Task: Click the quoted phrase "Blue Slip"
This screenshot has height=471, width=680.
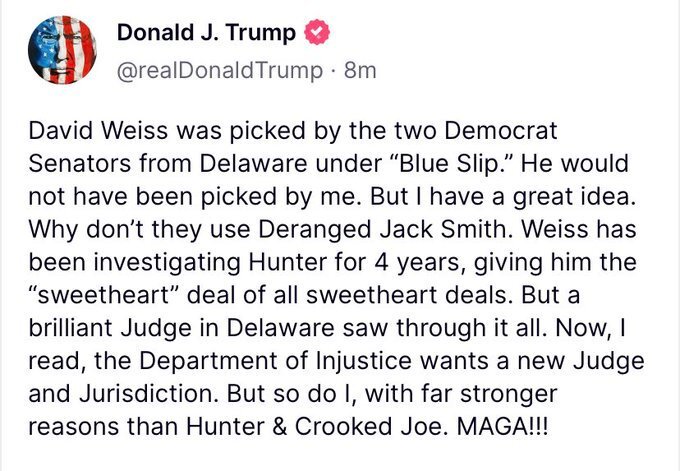Action: [411, 161]
